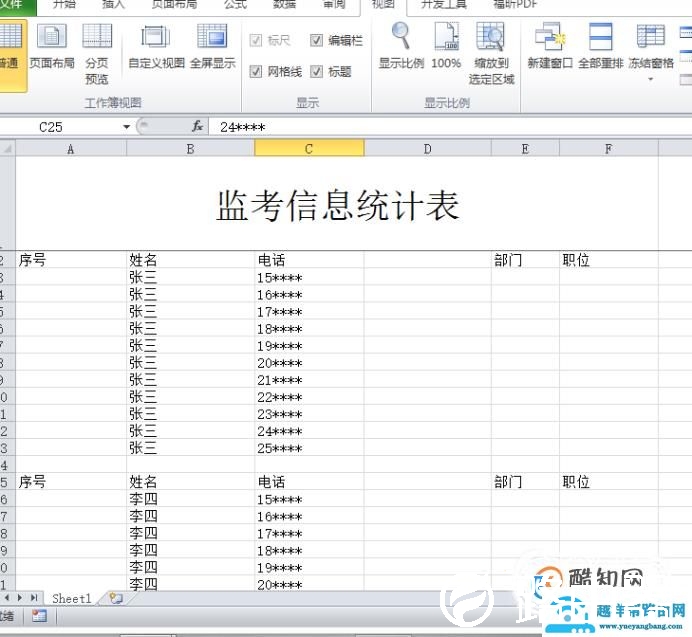Select the cell containing 21****

point(309,380)
